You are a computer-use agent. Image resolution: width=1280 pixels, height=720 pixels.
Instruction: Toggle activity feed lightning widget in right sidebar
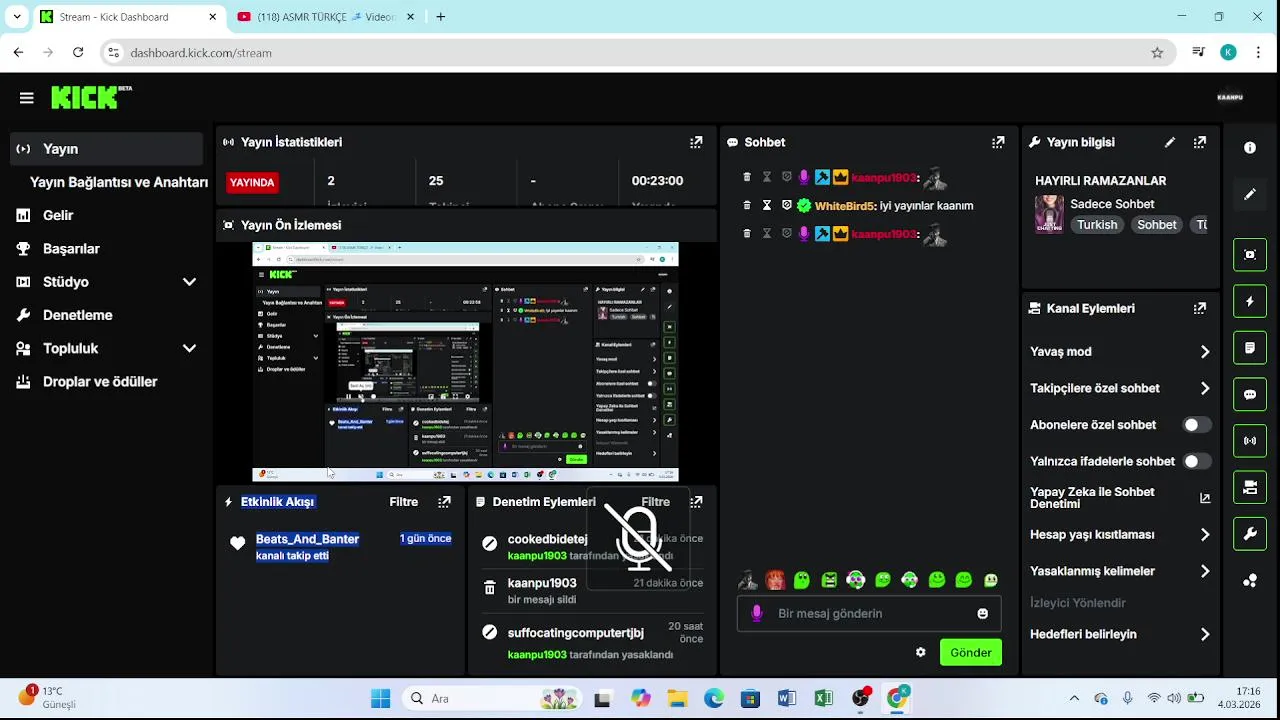click(1250, 301)
